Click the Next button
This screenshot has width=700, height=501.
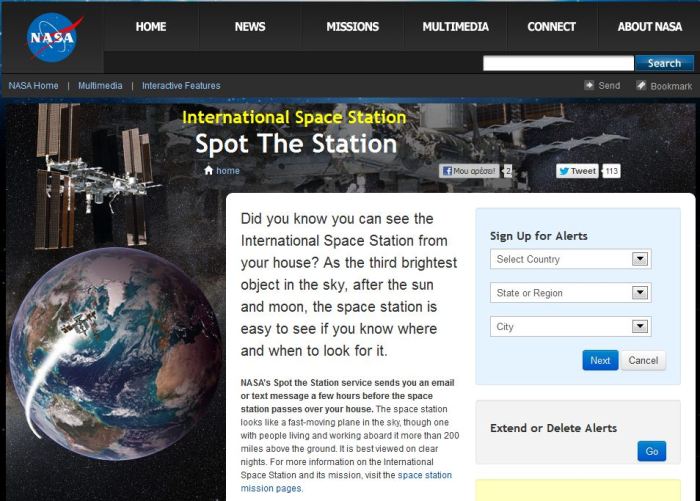pos(600,360)
